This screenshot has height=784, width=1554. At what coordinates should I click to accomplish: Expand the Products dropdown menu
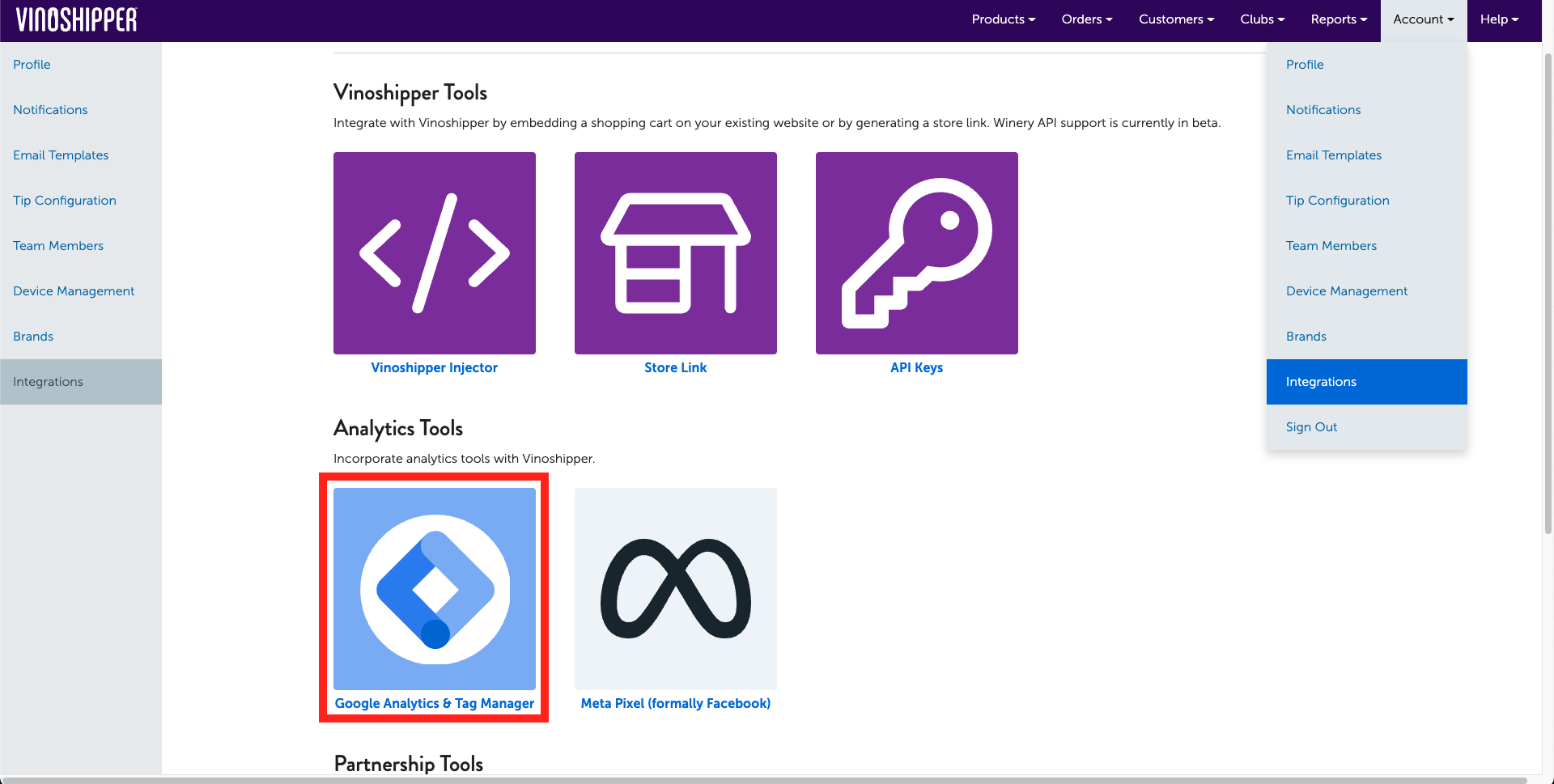click(x=1004, y=19)
